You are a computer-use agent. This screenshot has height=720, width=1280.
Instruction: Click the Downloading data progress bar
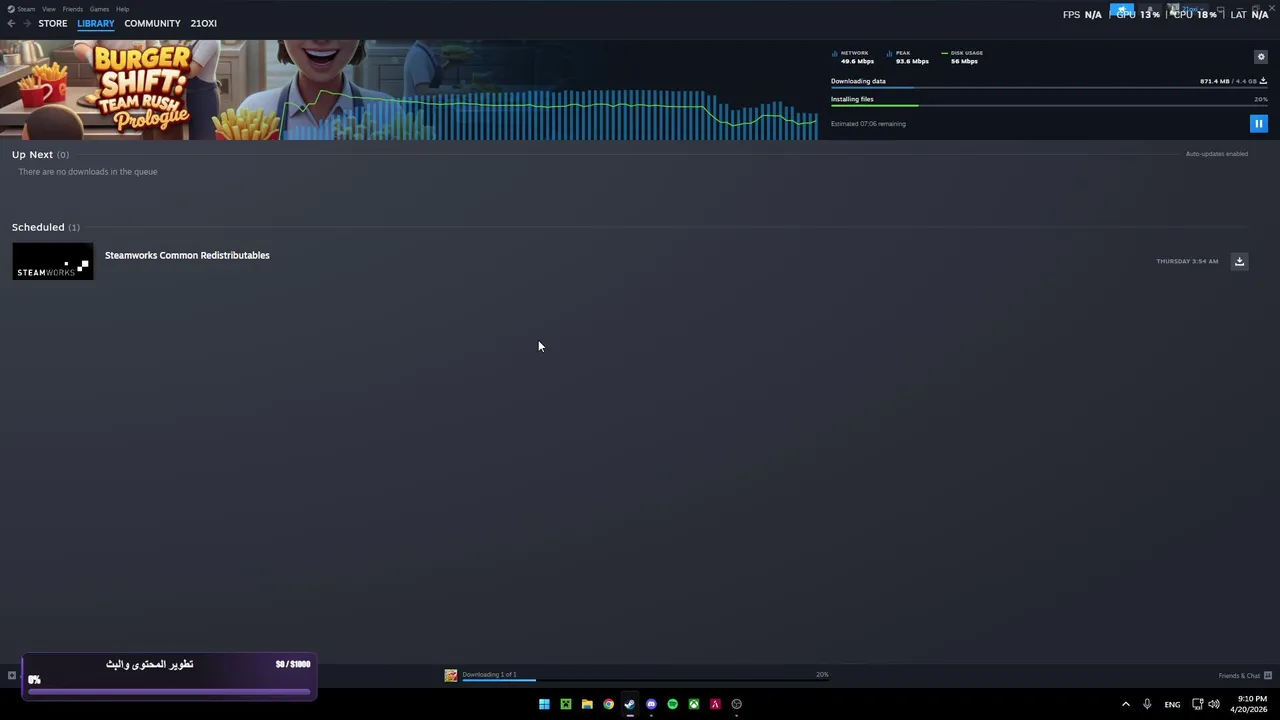coord(1049,88)
